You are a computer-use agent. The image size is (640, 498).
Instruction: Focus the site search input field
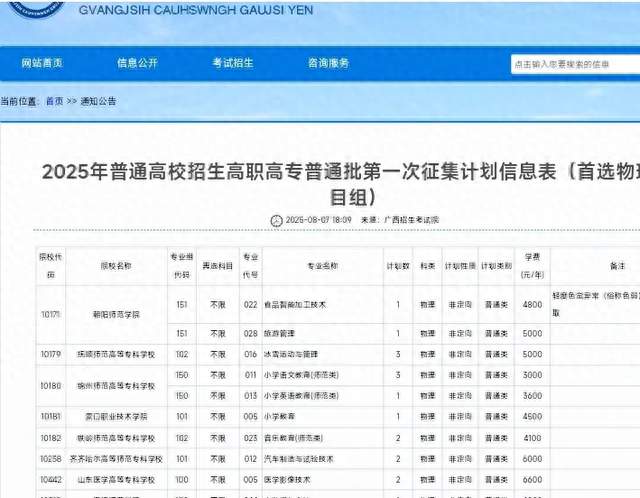[575, 64]
